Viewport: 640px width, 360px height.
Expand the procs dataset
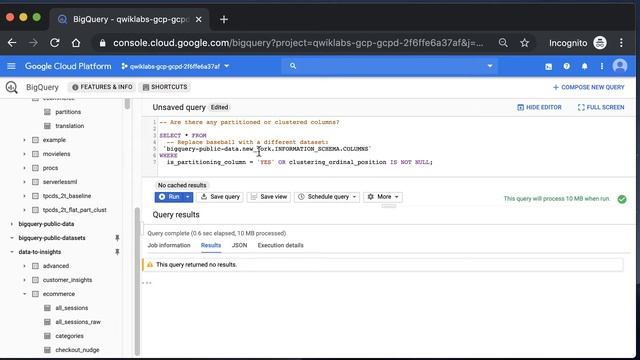(x=24, y=168)
